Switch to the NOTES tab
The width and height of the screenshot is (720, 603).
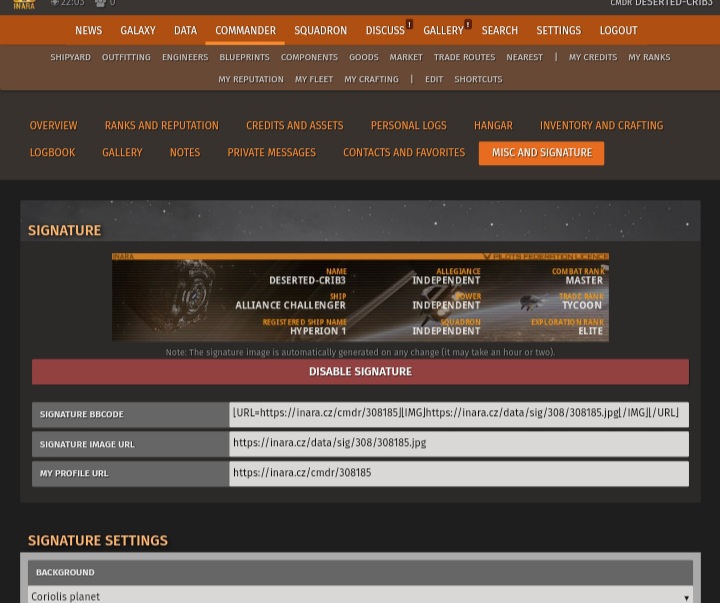pos(185,152)
